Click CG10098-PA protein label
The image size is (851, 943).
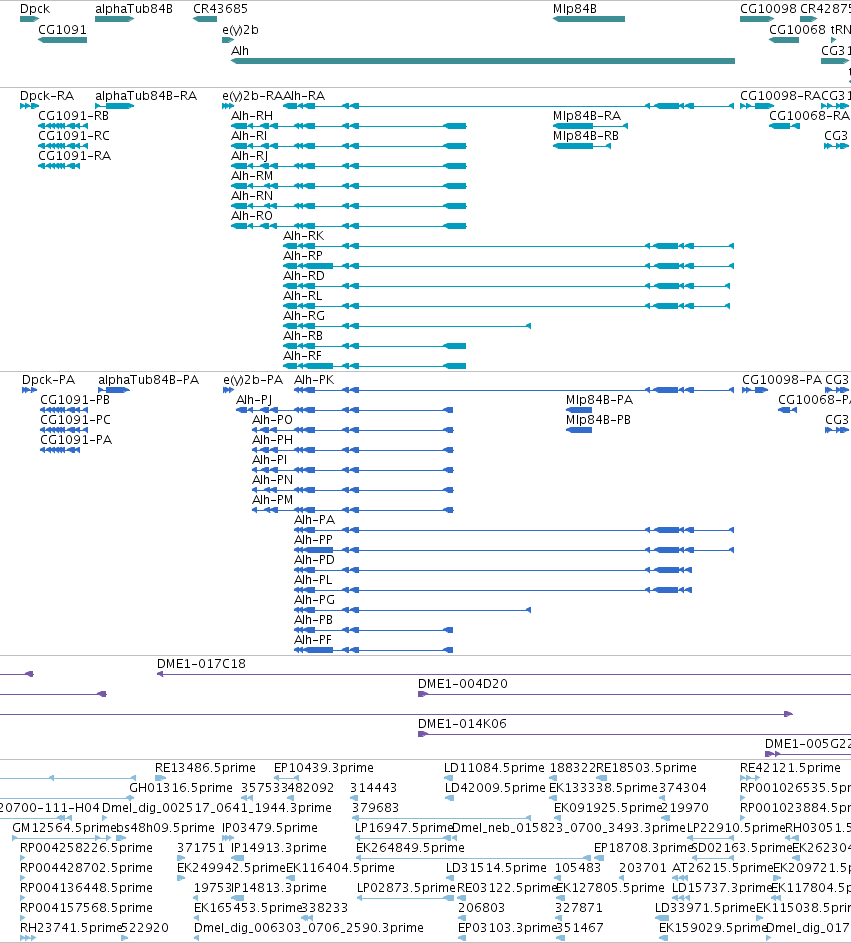click(782, 380)
